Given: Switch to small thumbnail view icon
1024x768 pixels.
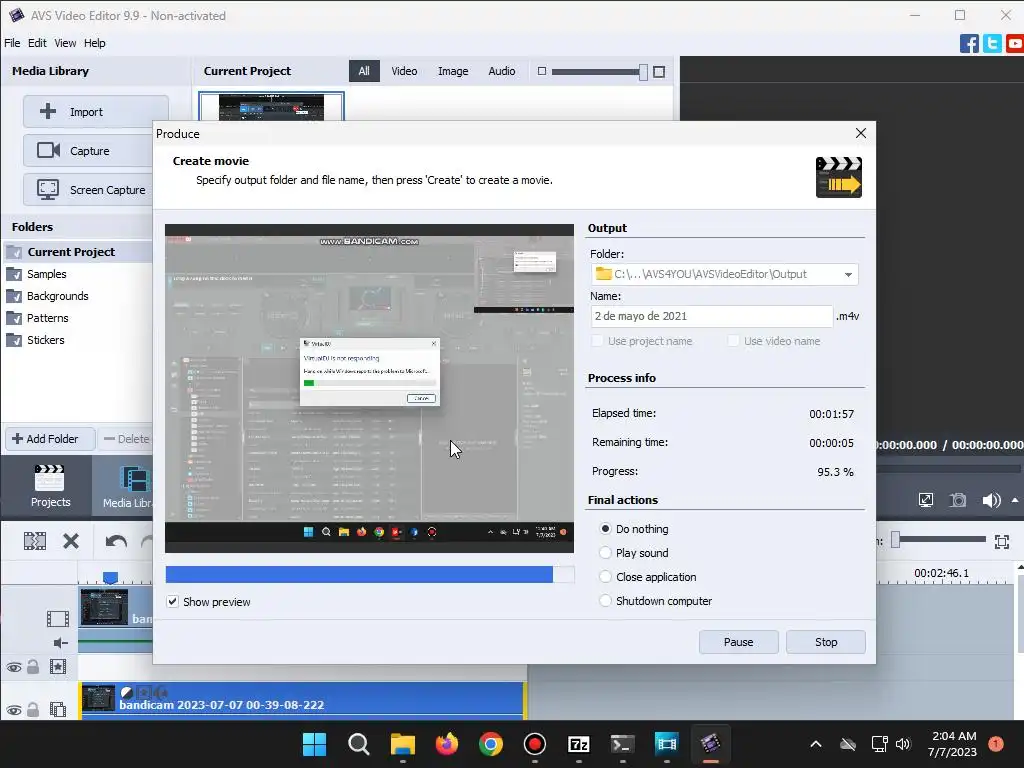Looking at the screenshot, I should coord(541,71).
